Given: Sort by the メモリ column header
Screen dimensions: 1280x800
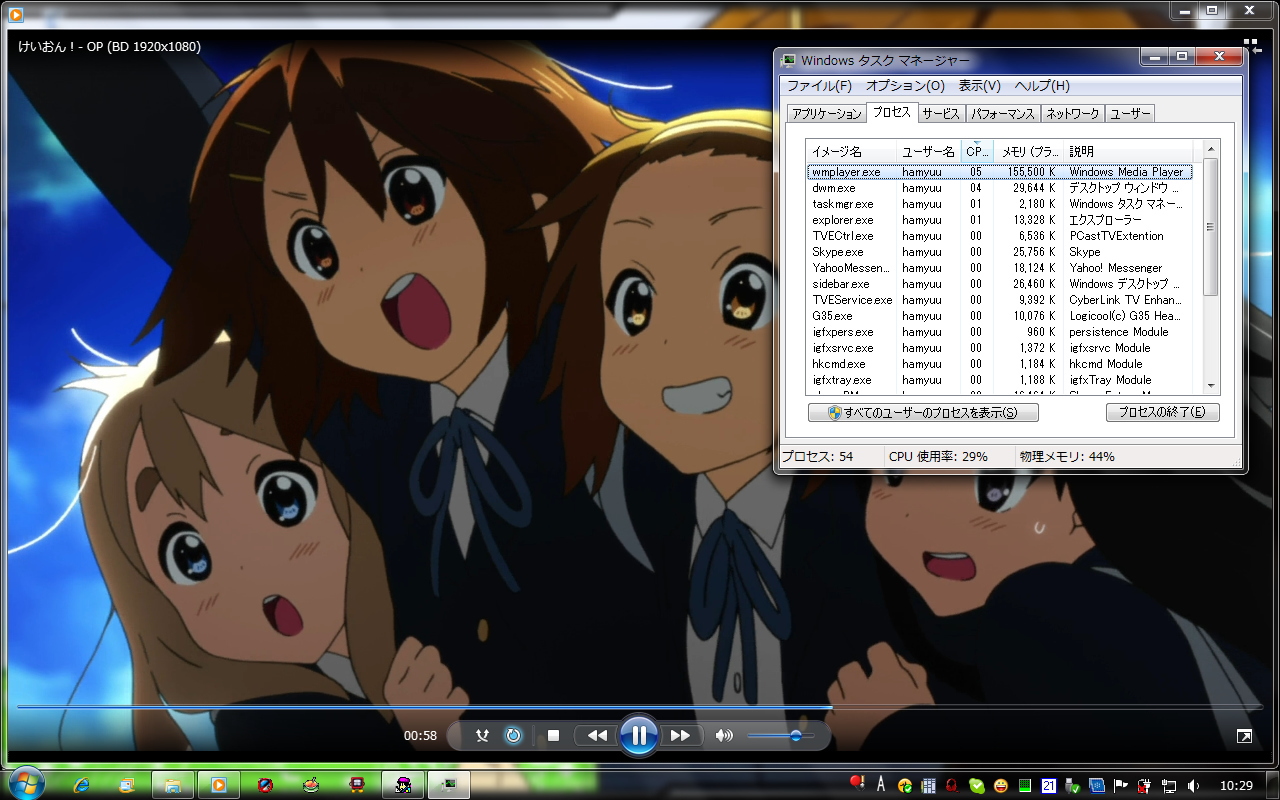Looking at the screenshot, I should coord(1029,151).
